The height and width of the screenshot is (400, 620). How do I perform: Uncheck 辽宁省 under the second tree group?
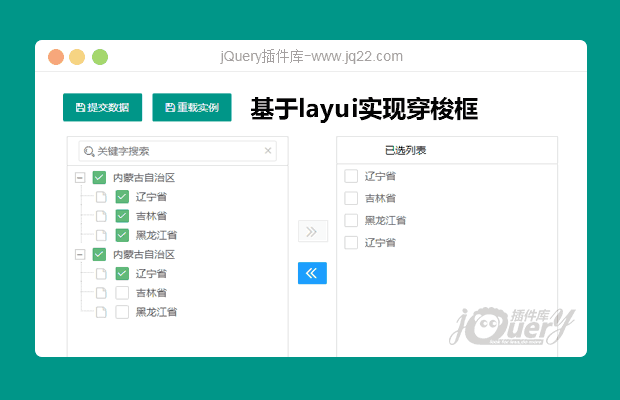tap(122, 273)
